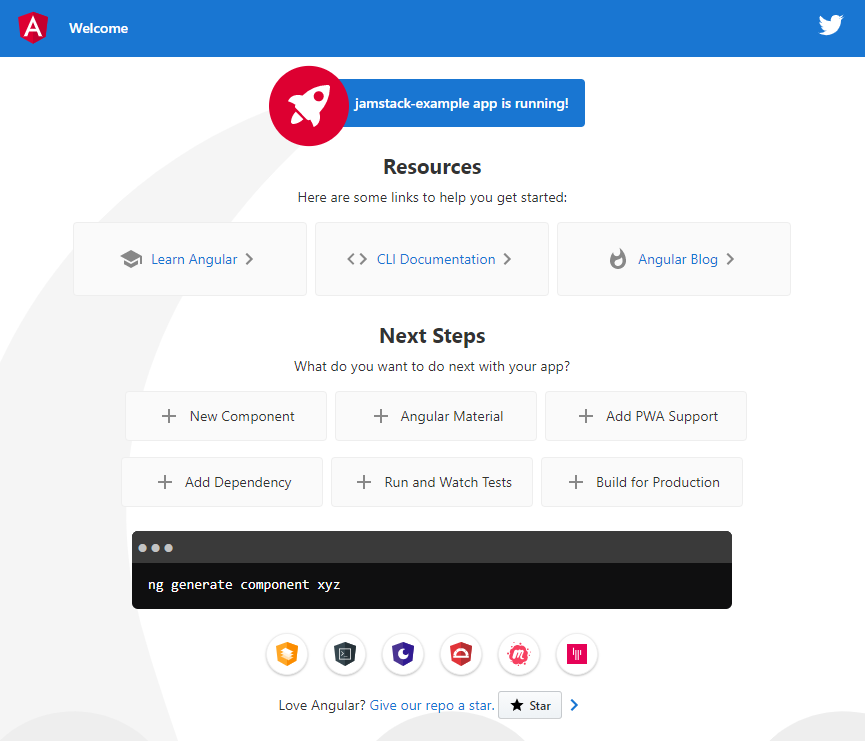Screen dimensions: 865x741
Task: Open the magenta Gitter square icon
Action: pyautogui.click(x=576, y=654)
